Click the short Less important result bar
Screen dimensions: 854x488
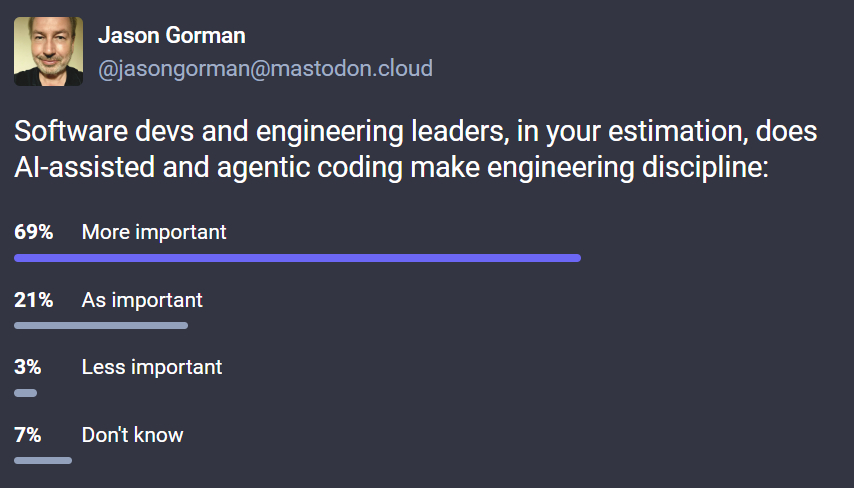pyautogui.click(x=25, y=393)
